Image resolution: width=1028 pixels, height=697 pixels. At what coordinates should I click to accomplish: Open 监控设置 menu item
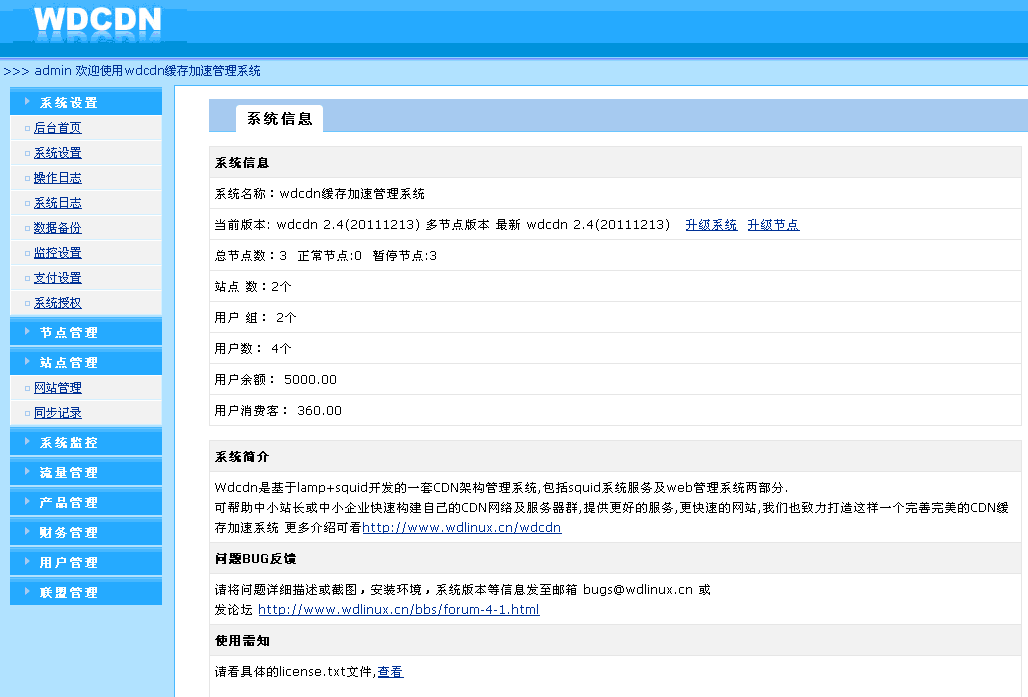click(x=58, y=253)
